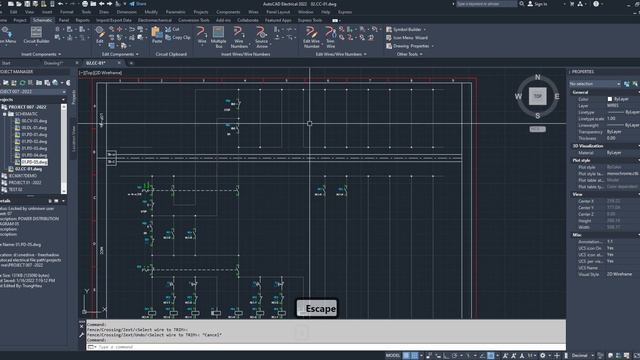Click the search magnifier icon in title bar
This screenshot has height=360, width=640.
click(x=522, y=4)
